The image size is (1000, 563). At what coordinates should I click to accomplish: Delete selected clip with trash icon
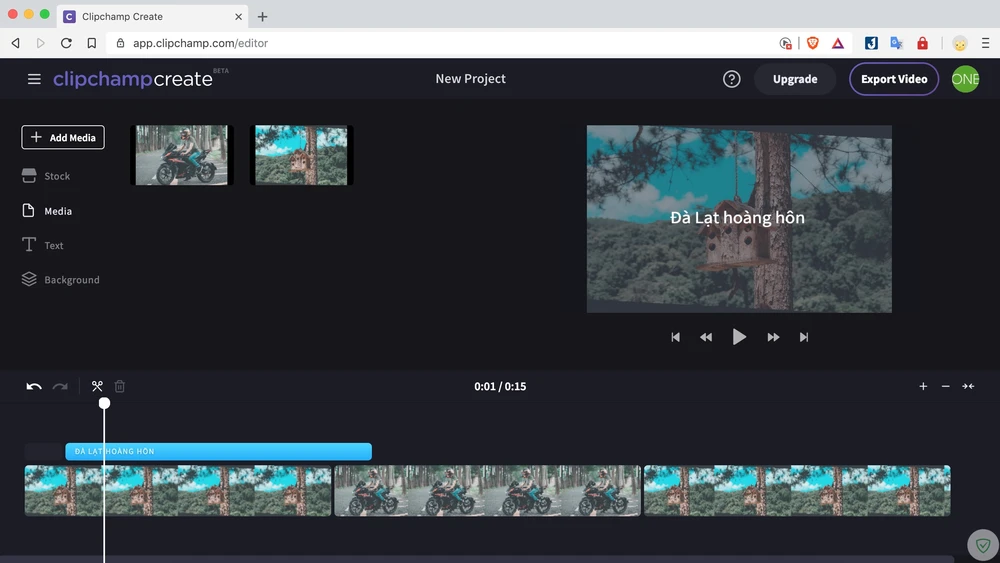120,387
